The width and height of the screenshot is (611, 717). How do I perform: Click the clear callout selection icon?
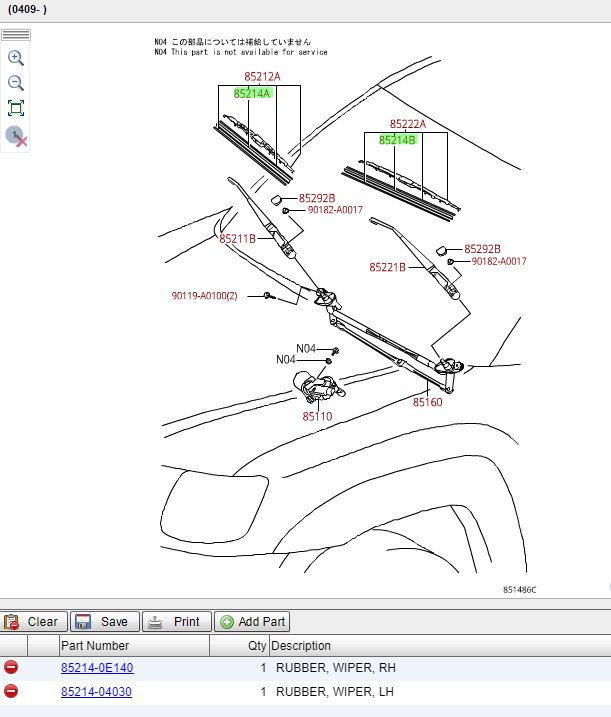tap(16, 136)
